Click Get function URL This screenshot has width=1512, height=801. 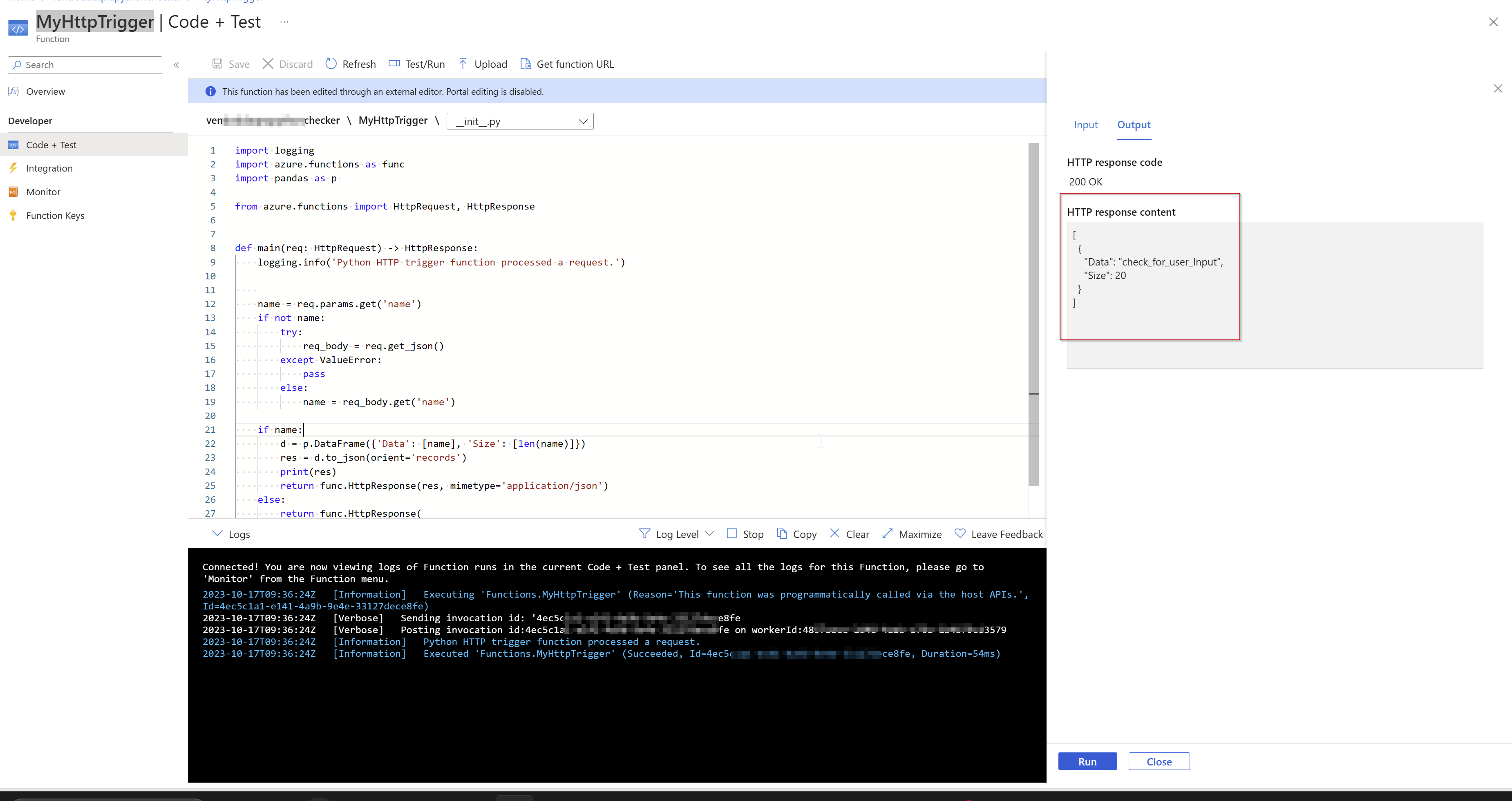567,64
